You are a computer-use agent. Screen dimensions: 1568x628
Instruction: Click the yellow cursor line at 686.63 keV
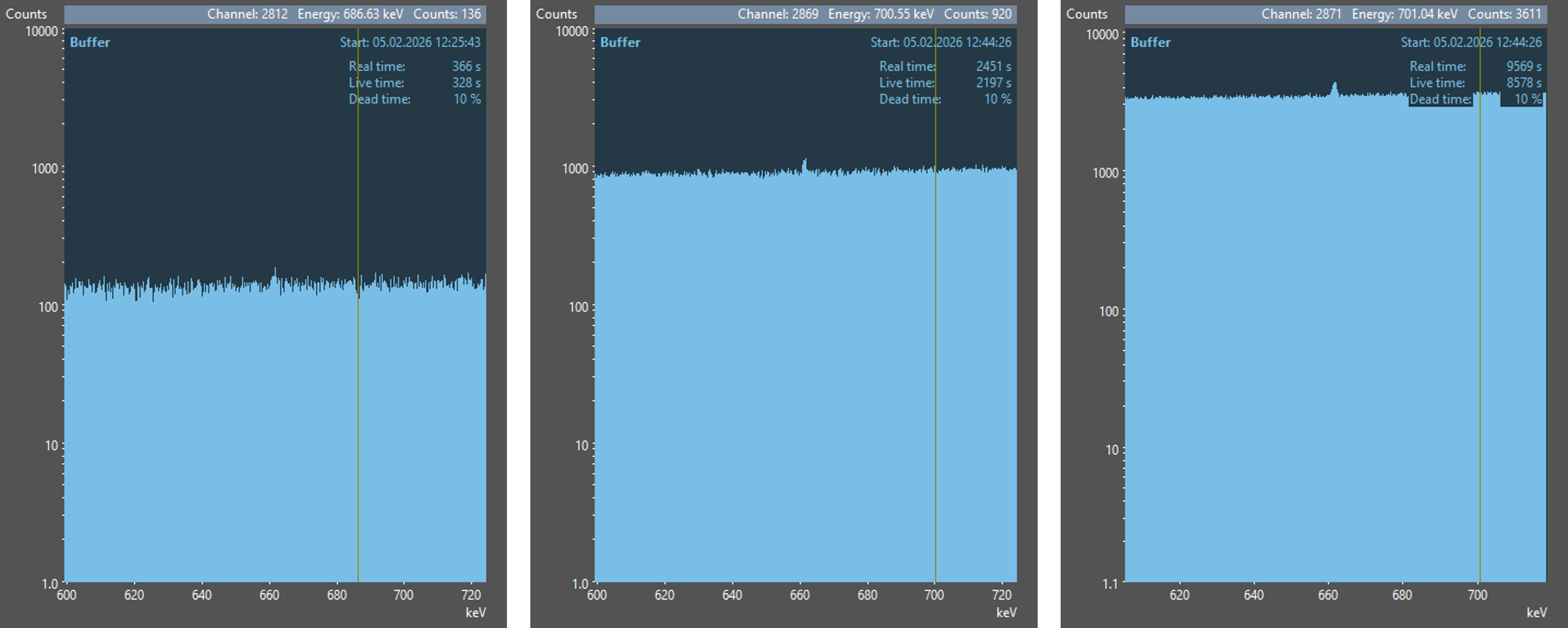[358, 304]
